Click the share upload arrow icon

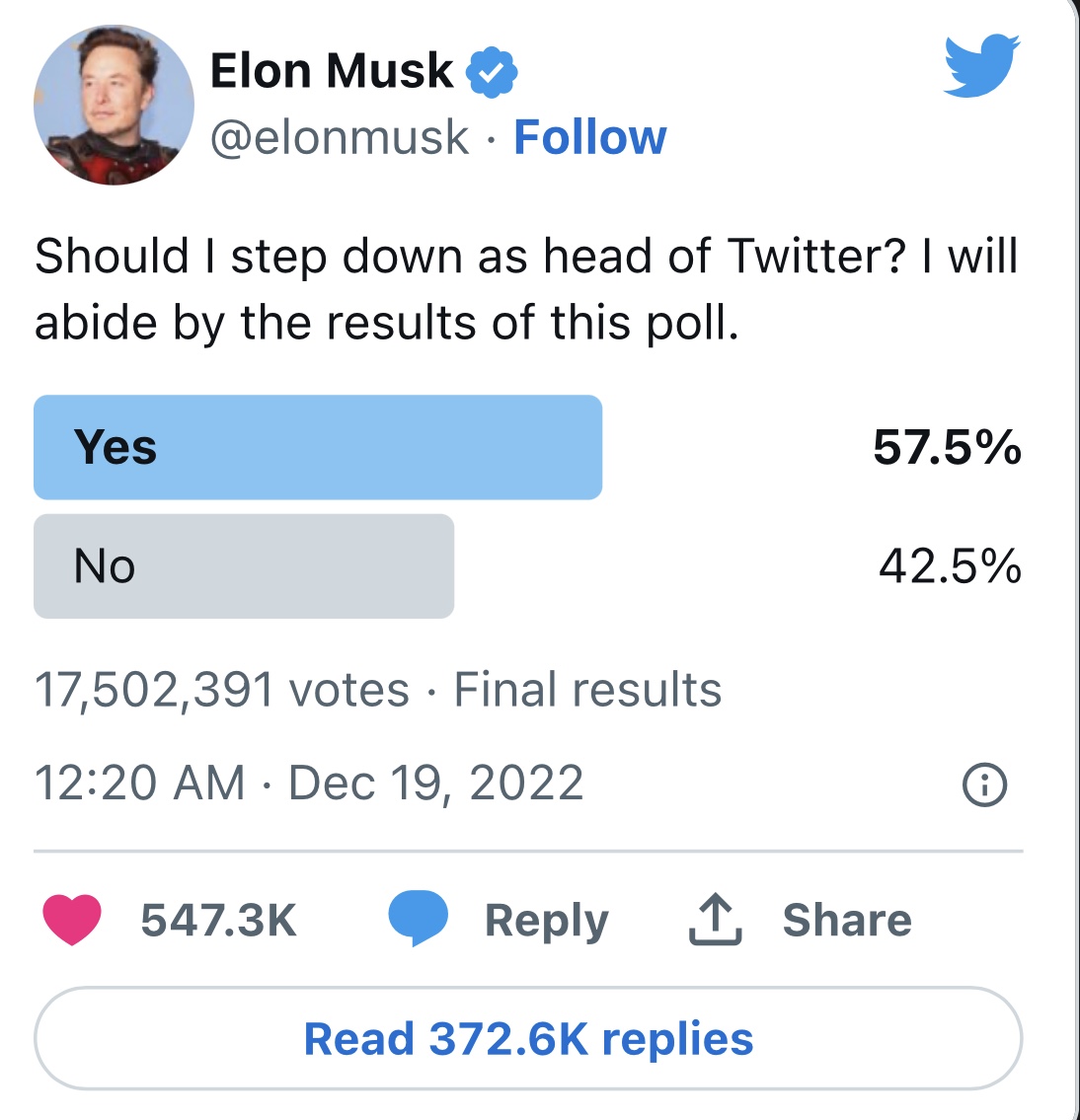(714, 920)
